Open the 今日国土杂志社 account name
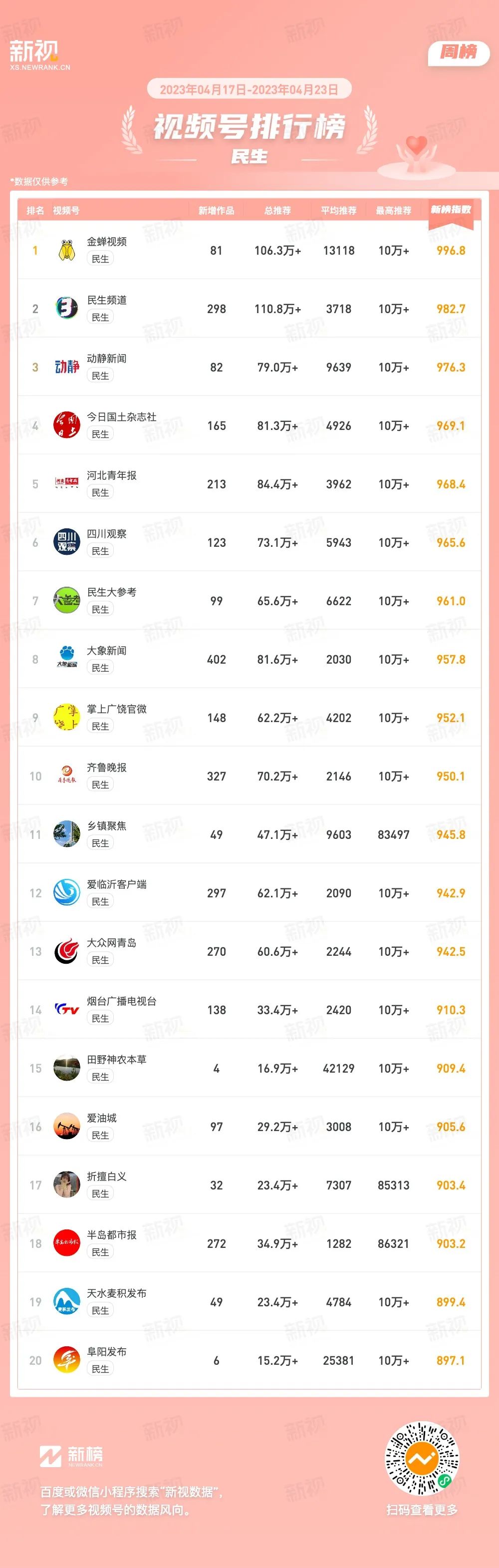Viewport: 499px width, 1568px height. 122,417
